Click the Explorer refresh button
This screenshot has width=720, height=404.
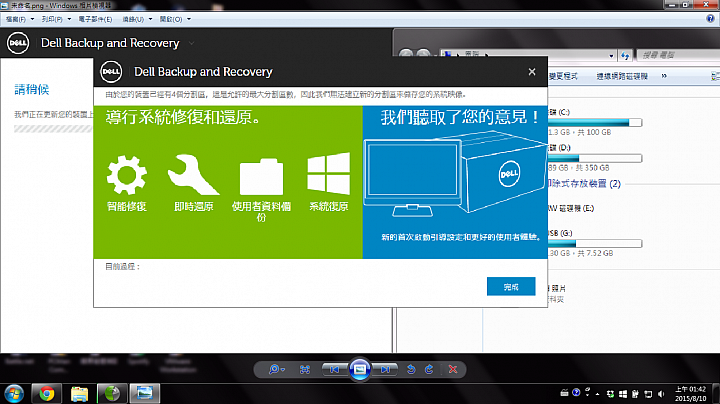click(x=625, y=56)
